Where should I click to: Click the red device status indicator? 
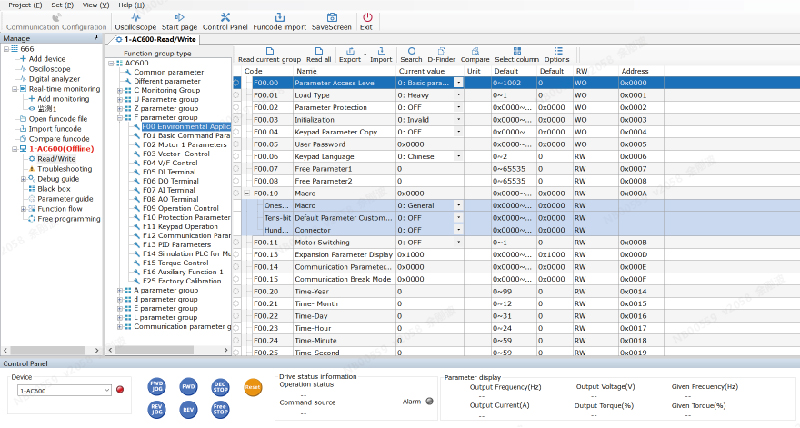(x=120, y=390)
